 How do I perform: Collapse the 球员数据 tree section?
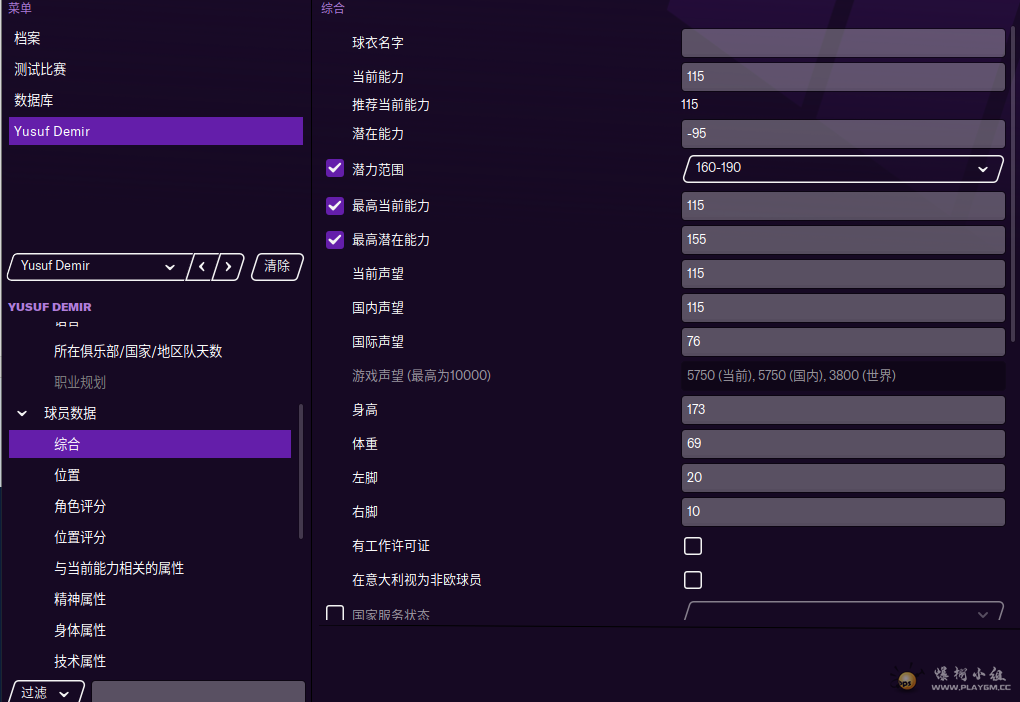[x=22, y=413]
